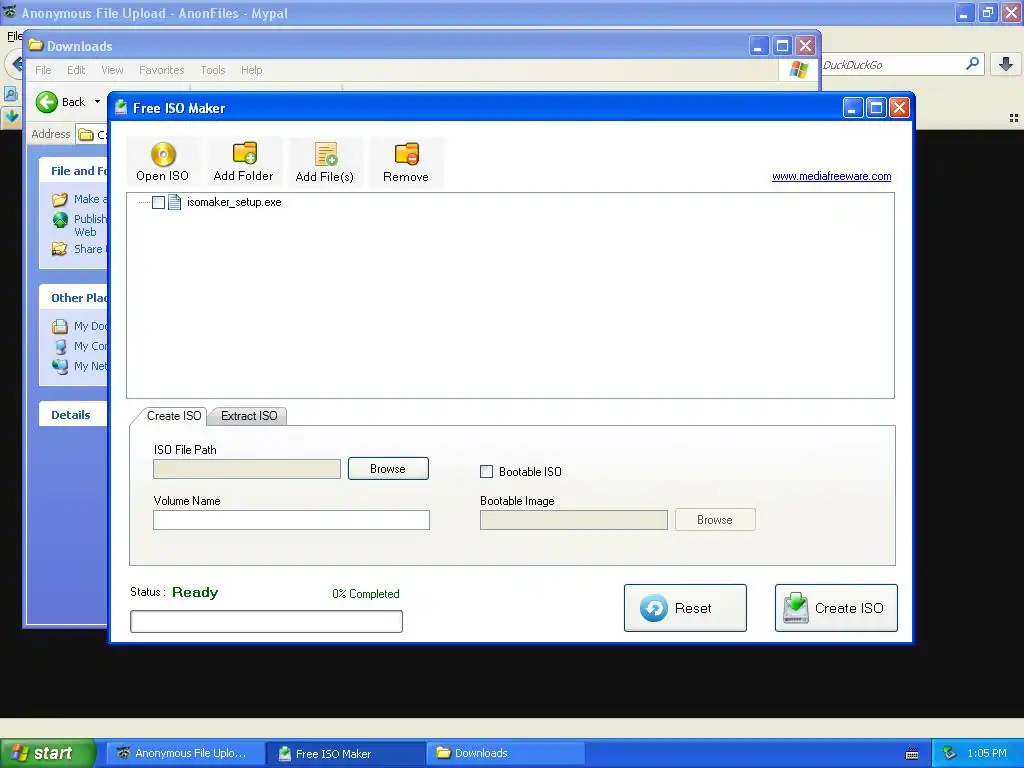The width and height of the screenshot is (1024, 768).
Task: Focus the Volume Name input field
Action: pos(291,520)
